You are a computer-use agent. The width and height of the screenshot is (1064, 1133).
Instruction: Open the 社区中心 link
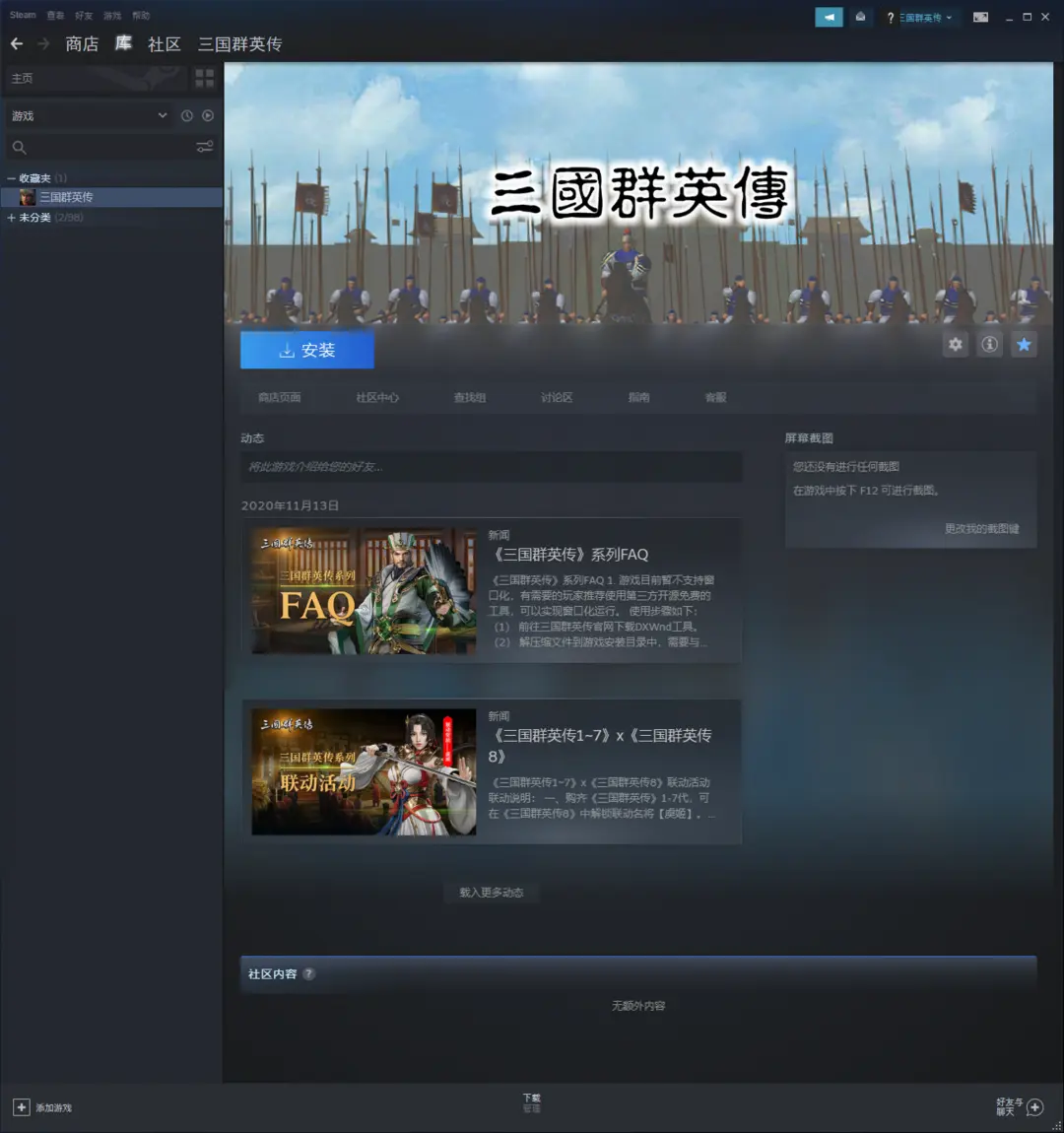click(x=377, y=397)
